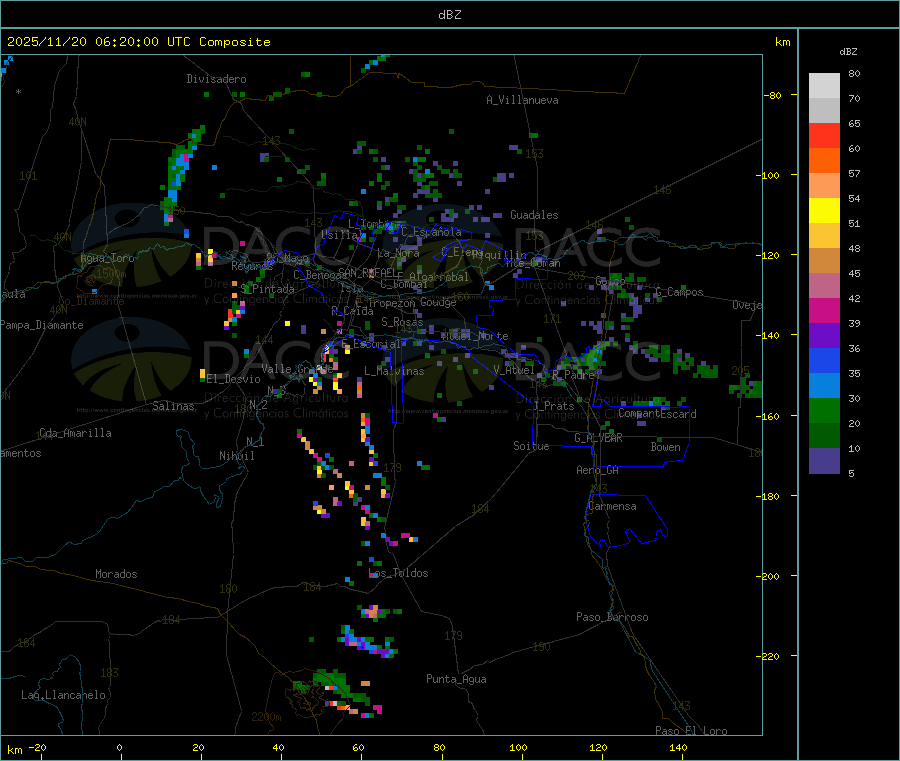Click the Punta_Agua place label
This screenshot has width=900, height=761.
coord(456,679)
